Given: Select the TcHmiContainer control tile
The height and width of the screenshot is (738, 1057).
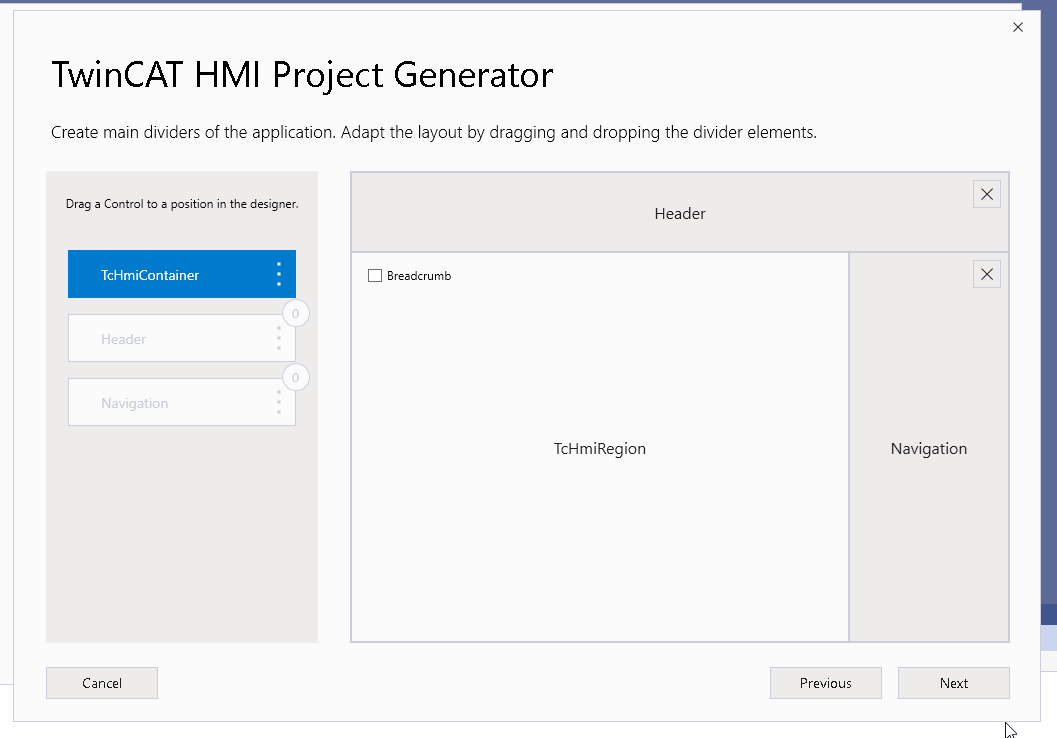Looking at the screenshot, I should pos(181,274).
